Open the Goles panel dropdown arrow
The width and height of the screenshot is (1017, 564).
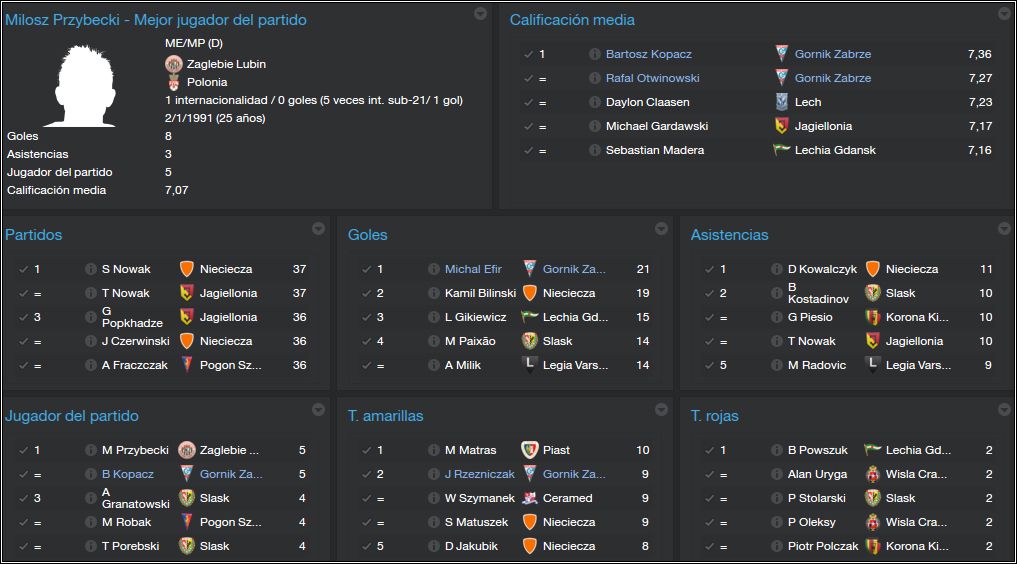pyautogui.click(x=661, y=229)
